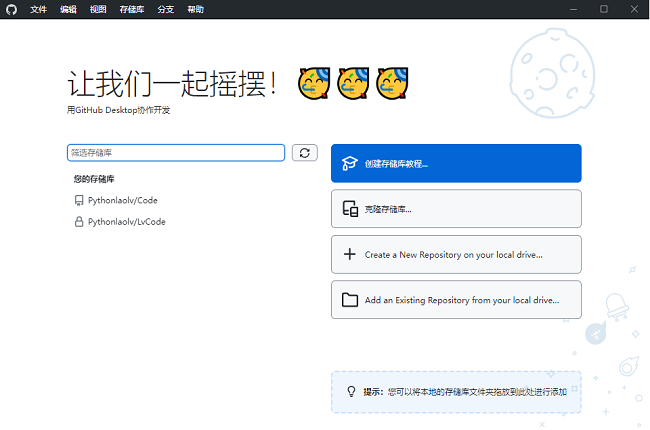Select the Pythonlaolv/Code repository
The image size is (650, 430).
click(122, 200)
